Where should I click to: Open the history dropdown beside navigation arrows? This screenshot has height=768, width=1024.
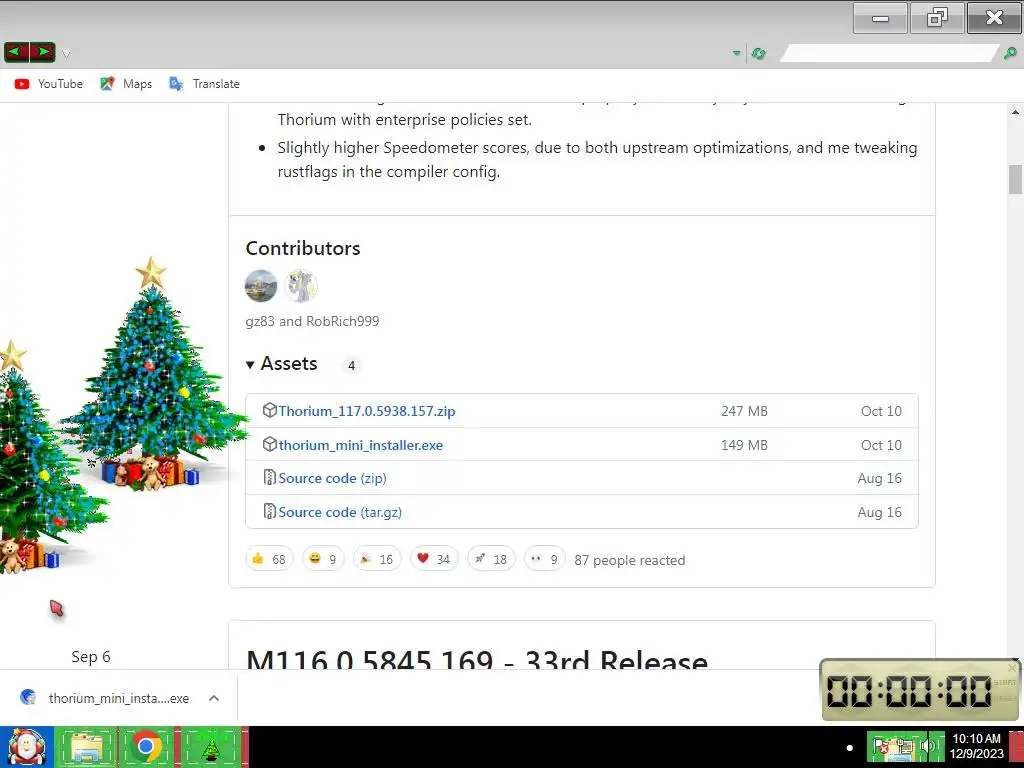(66, 54)
